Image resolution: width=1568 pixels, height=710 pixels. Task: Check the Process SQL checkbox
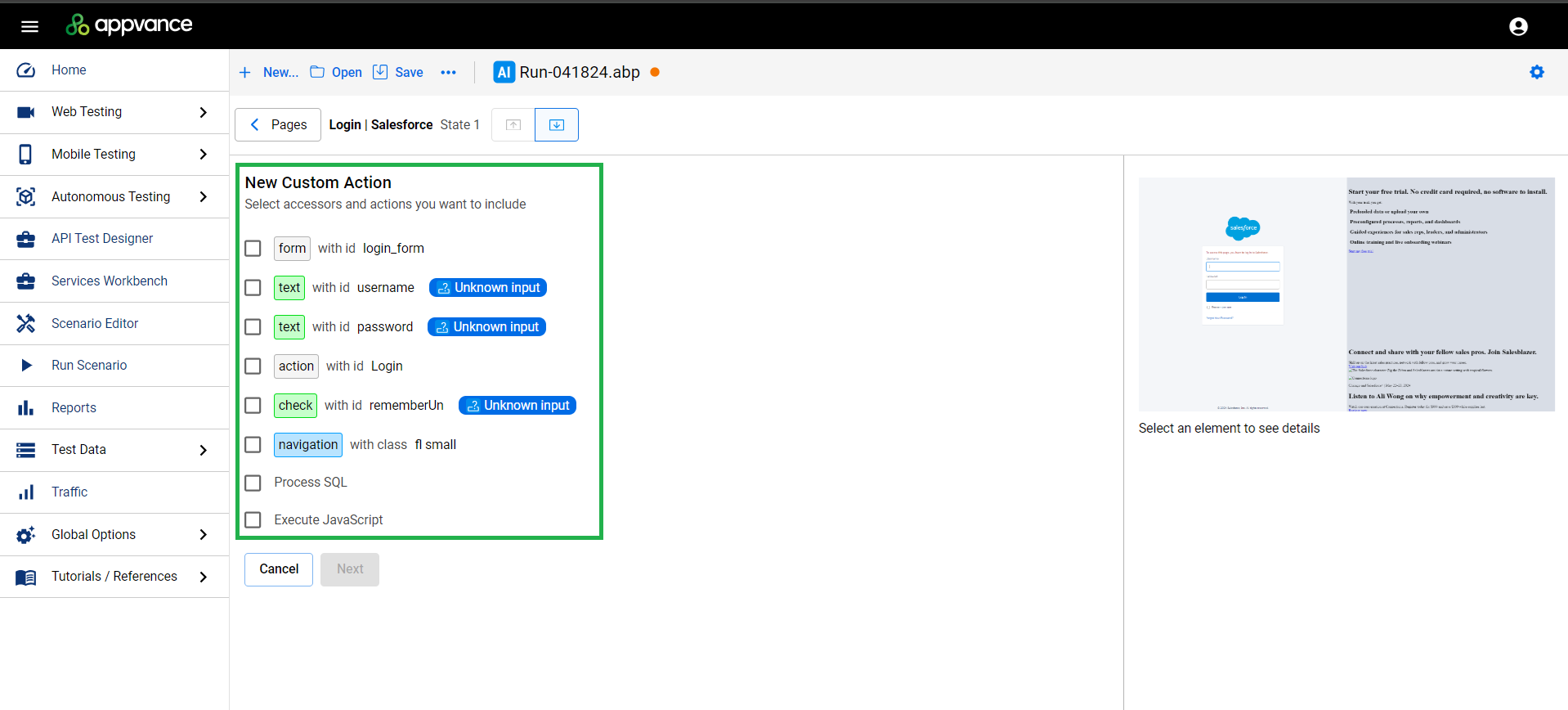253,483
